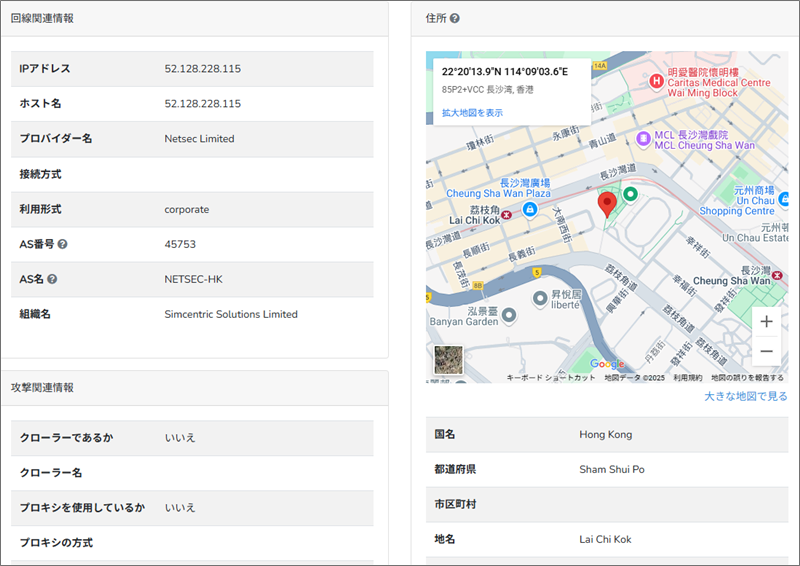Select the ホスト名 value 52.128.228.115

tap(203, 104)
